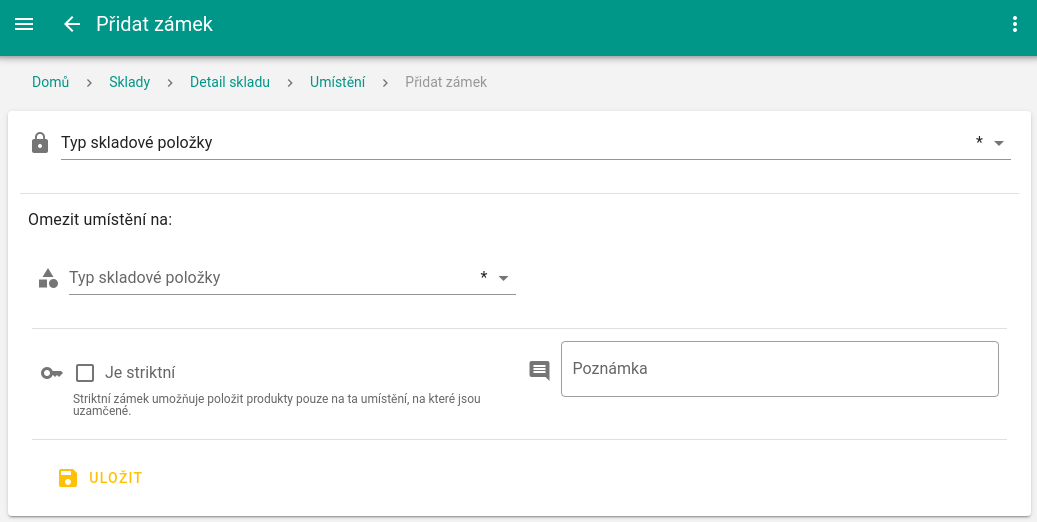Click the Je striktní label text
Image resolution: width=1037 pixels, height=522 pixels.
click(x=140, y=373)
